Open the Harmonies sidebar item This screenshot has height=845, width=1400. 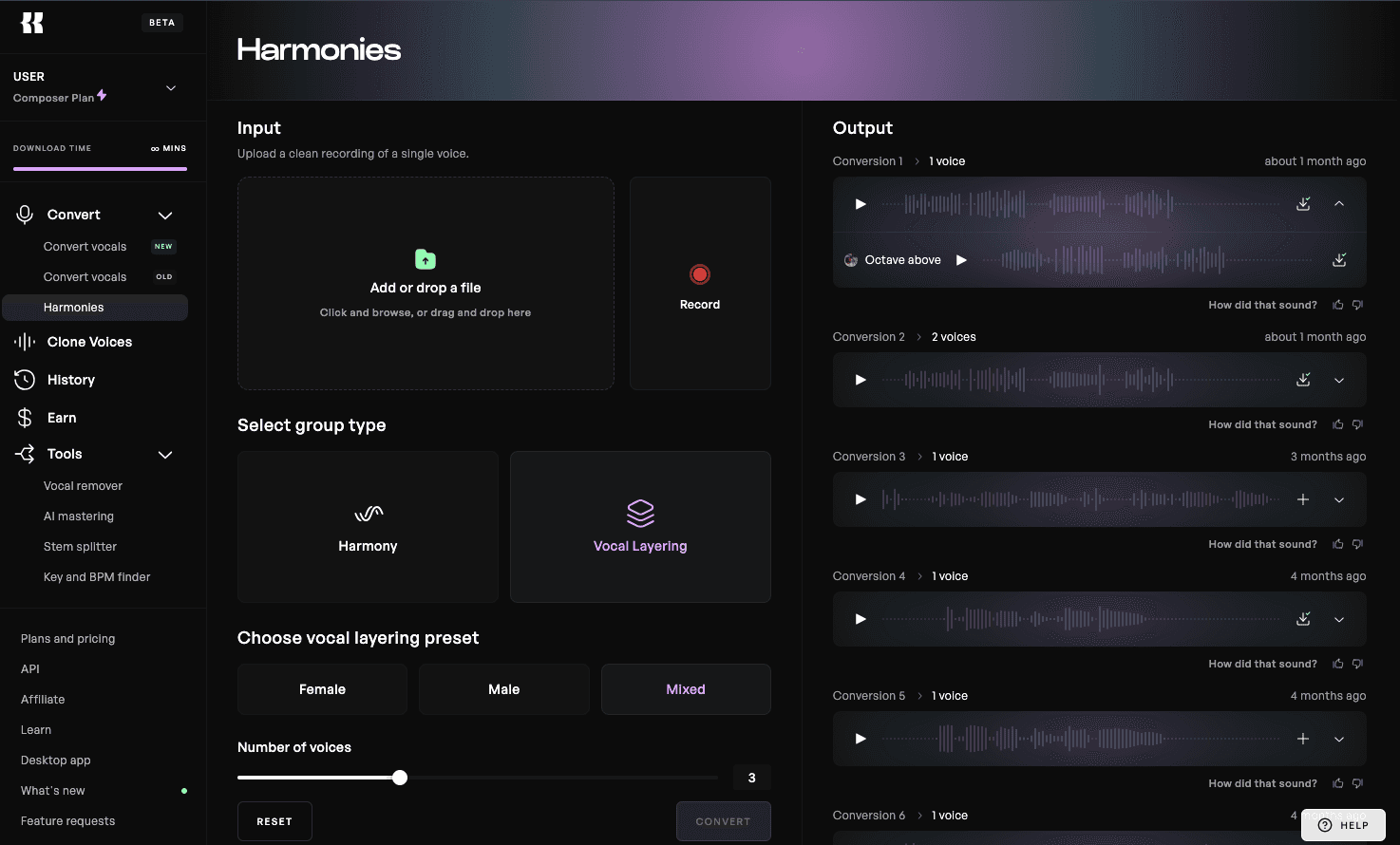[x=95, y=308]
